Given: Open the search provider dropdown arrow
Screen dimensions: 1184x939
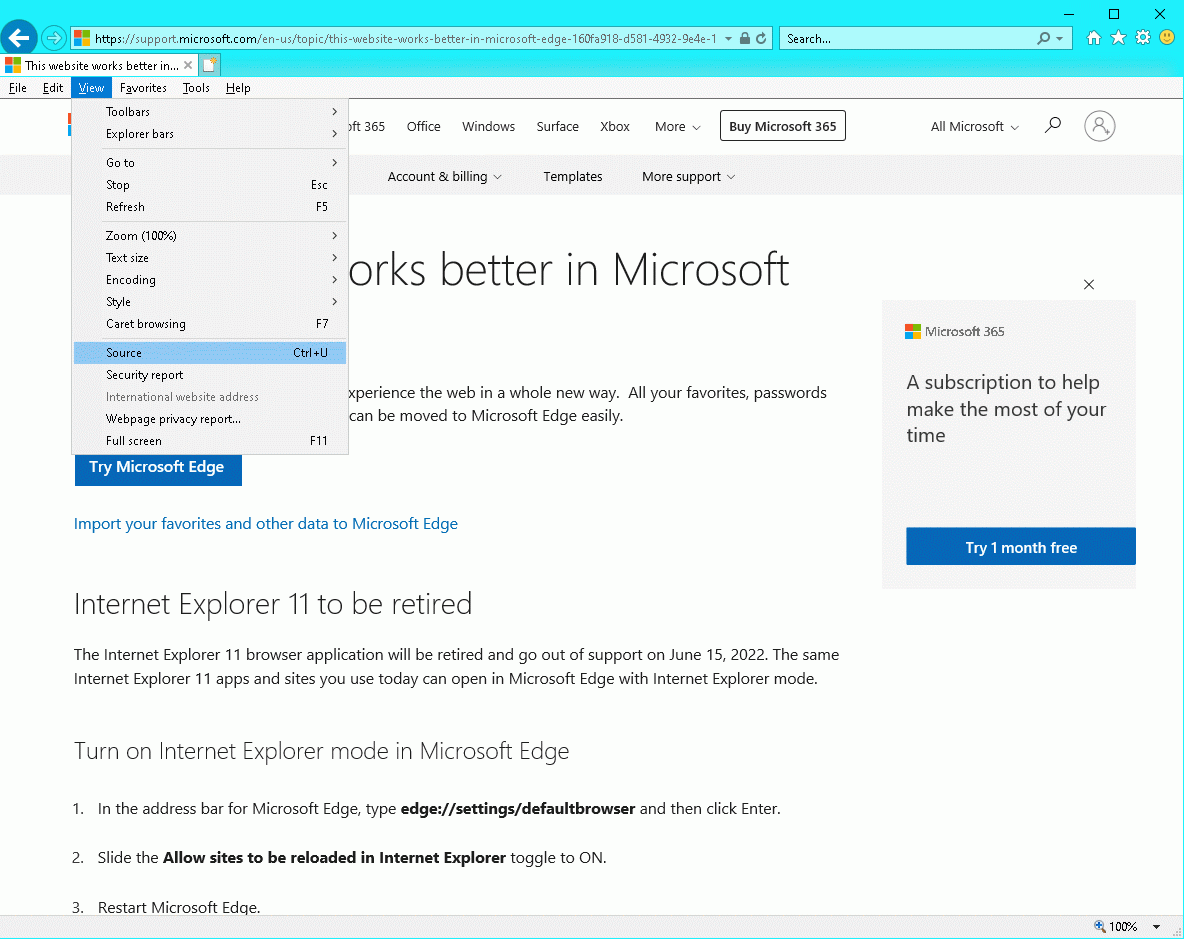Looking at the screenshot, I should point(1059,38).
